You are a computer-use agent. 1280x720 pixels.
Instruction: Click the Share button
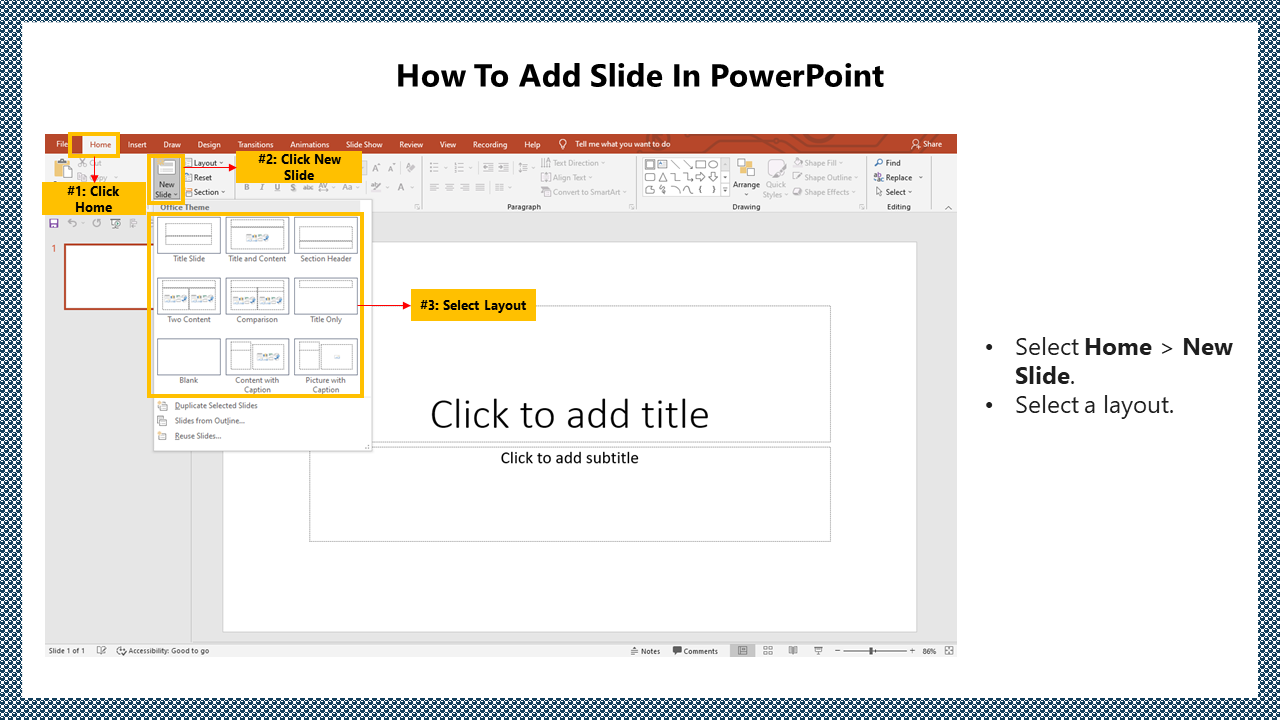point(926,144)
